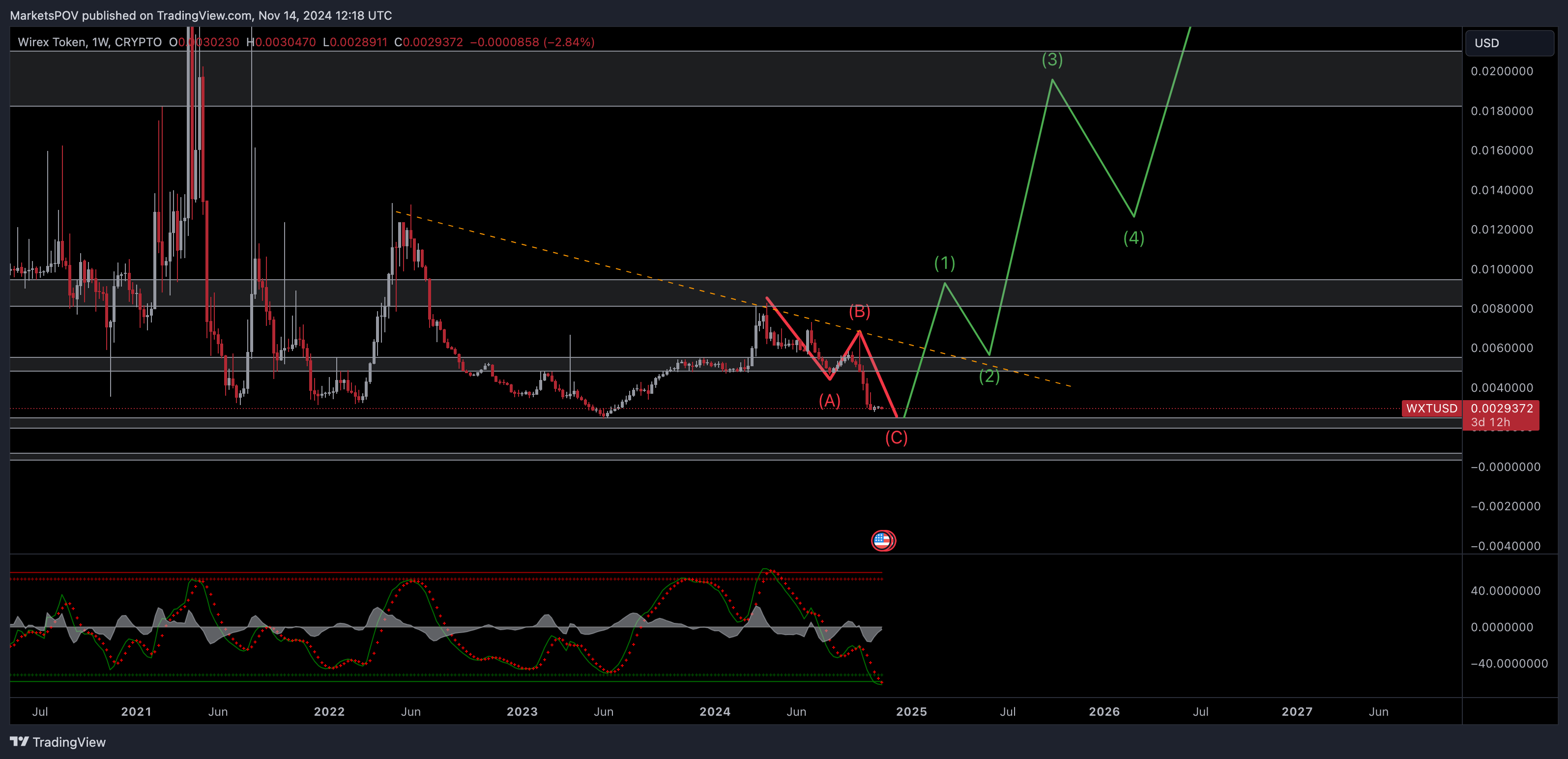Click the TradingView logo
Screen dimensions: 1568x759
click(x=58, y=742)
